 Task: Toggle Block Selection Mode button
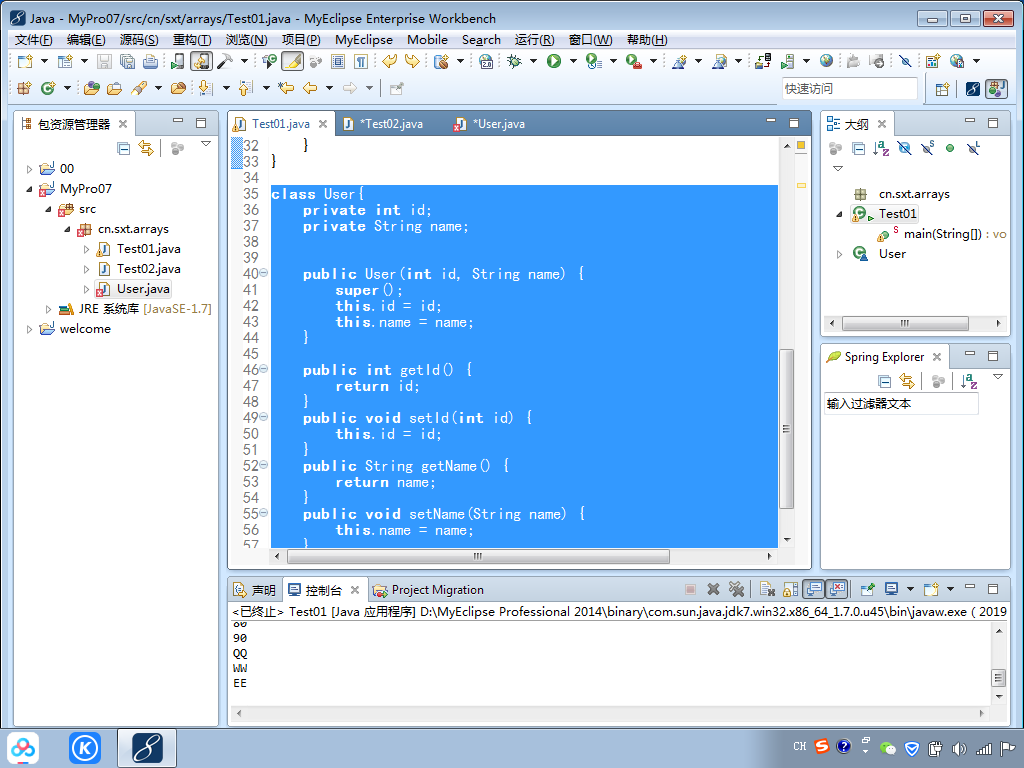tap(338, 61)
